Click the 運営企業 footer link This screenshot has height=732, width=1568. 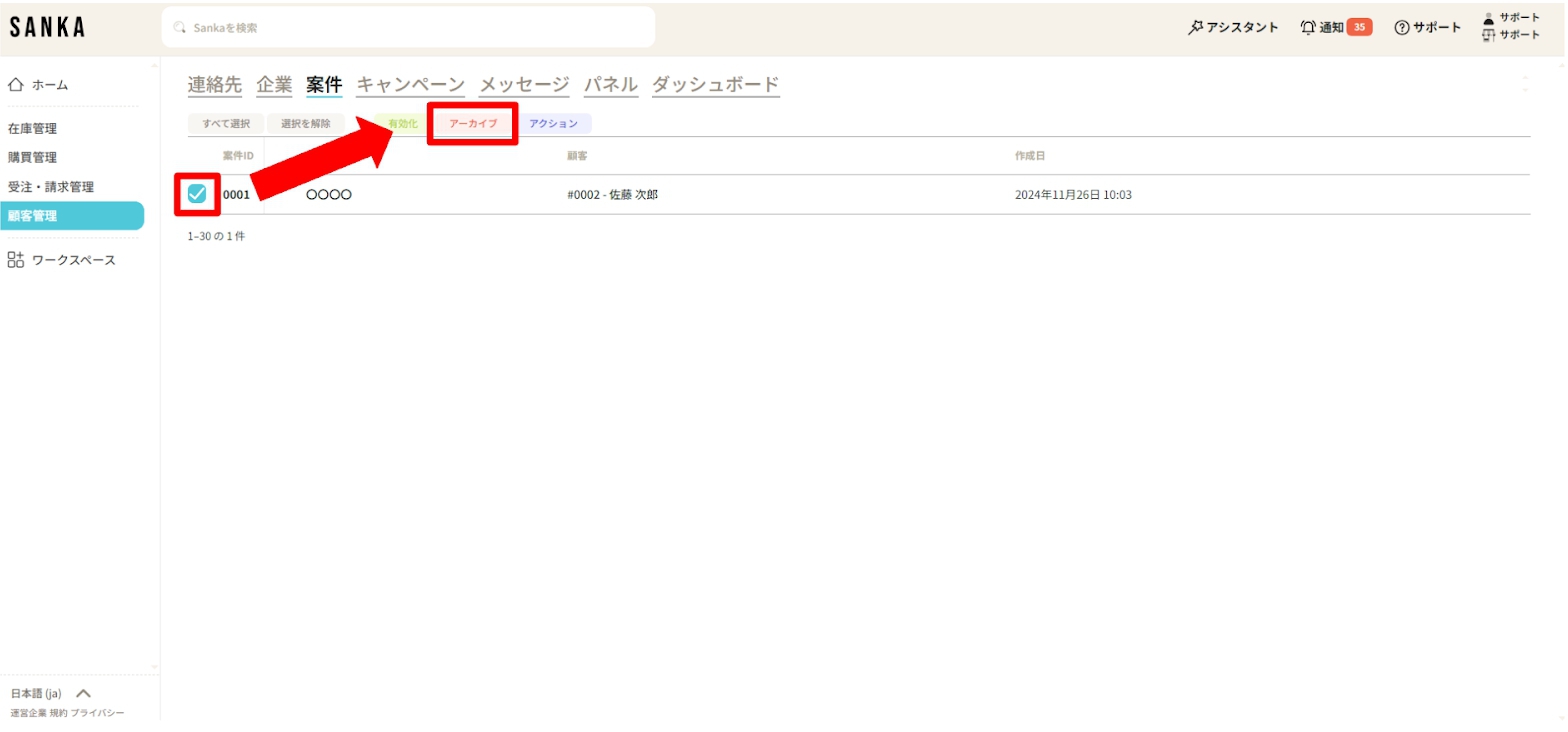[x=28, y=713]
